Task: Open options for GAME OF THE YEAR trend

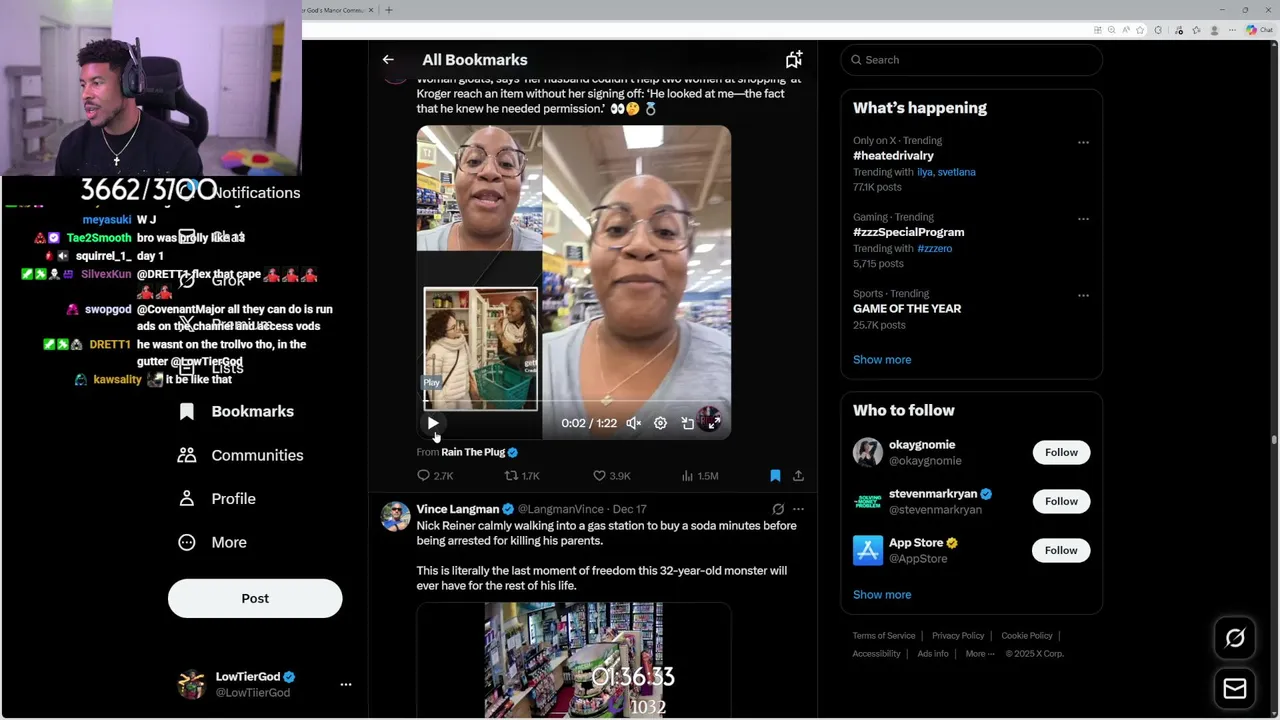Action: [1083, 295]
